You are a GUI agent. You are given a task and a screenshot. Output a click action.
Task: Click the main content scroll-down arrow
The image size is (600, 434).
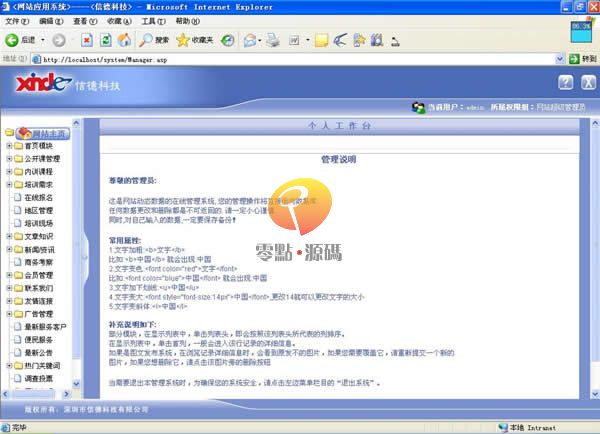(x=595, y=393)
